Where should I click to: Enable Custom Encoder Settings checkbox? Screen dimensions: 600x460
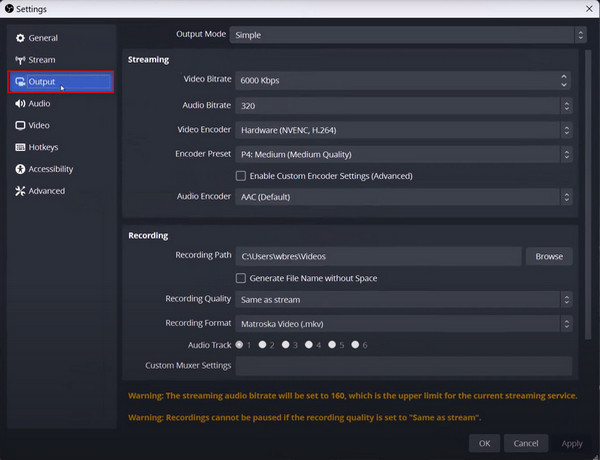click(x=240, y=176)
